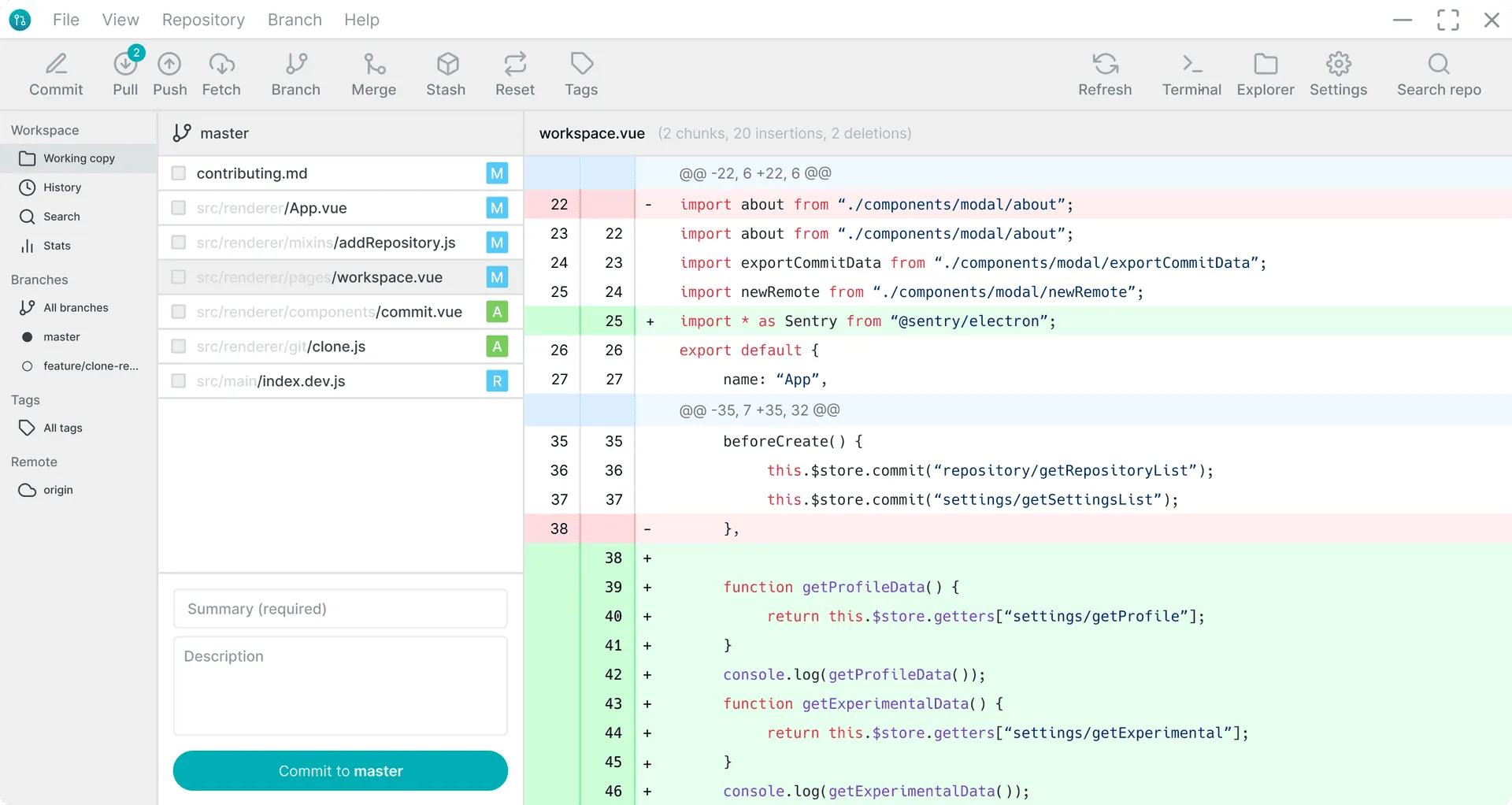1512x805 pixels.
Task: Open the Branch menu
Action: click(295, 19)
